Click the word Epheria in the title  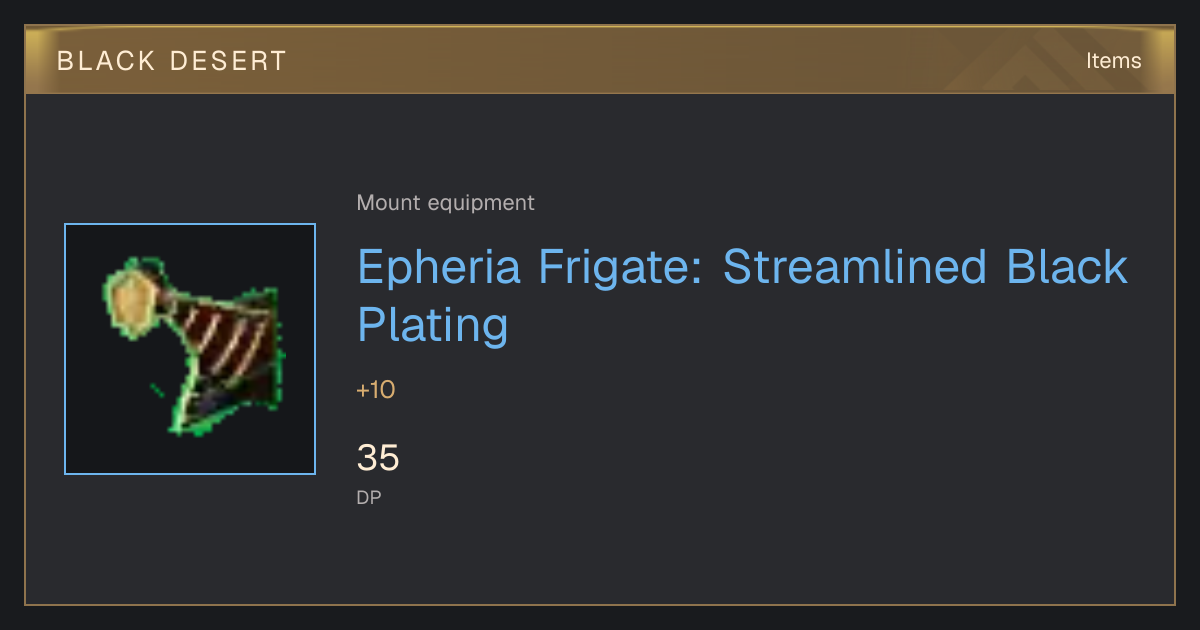440,267
